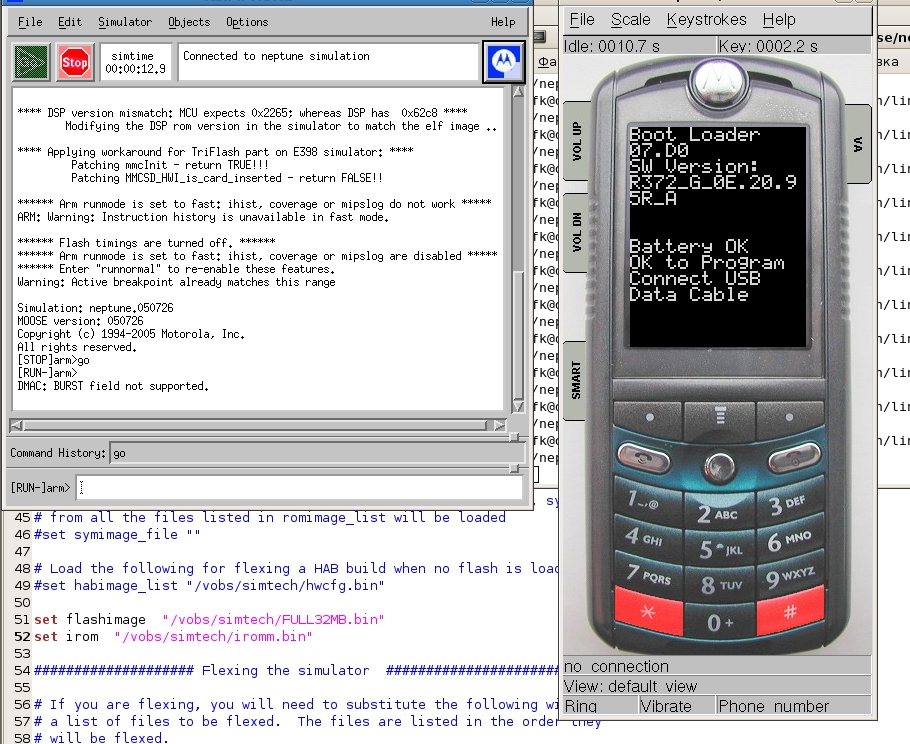Click the red Stop button
Viewport: 910px width, 744px height.
(75, 62)
